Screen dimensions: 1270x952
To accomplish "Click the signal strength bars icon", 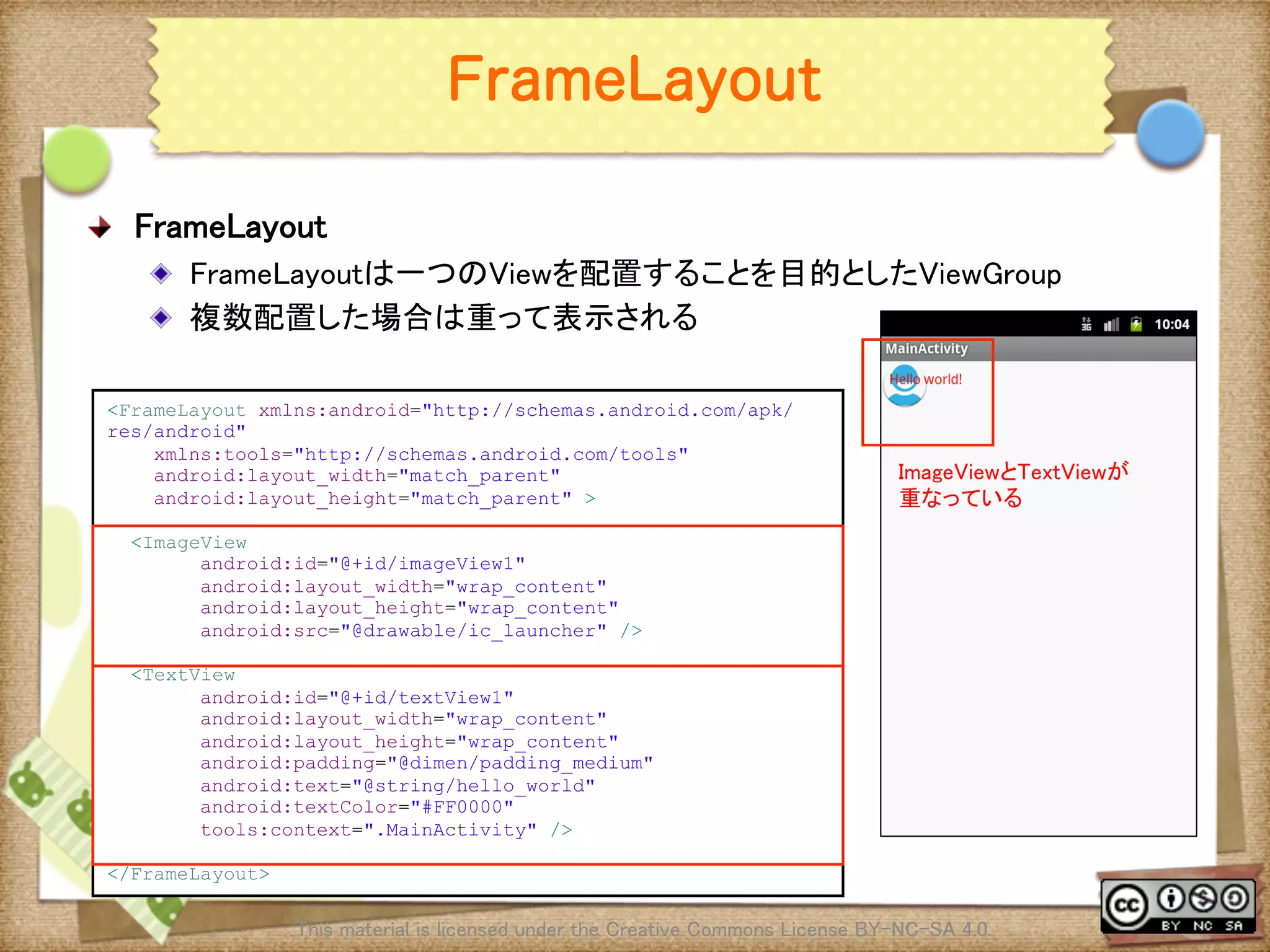I will pyautogui.click(x=1111, y=324).
